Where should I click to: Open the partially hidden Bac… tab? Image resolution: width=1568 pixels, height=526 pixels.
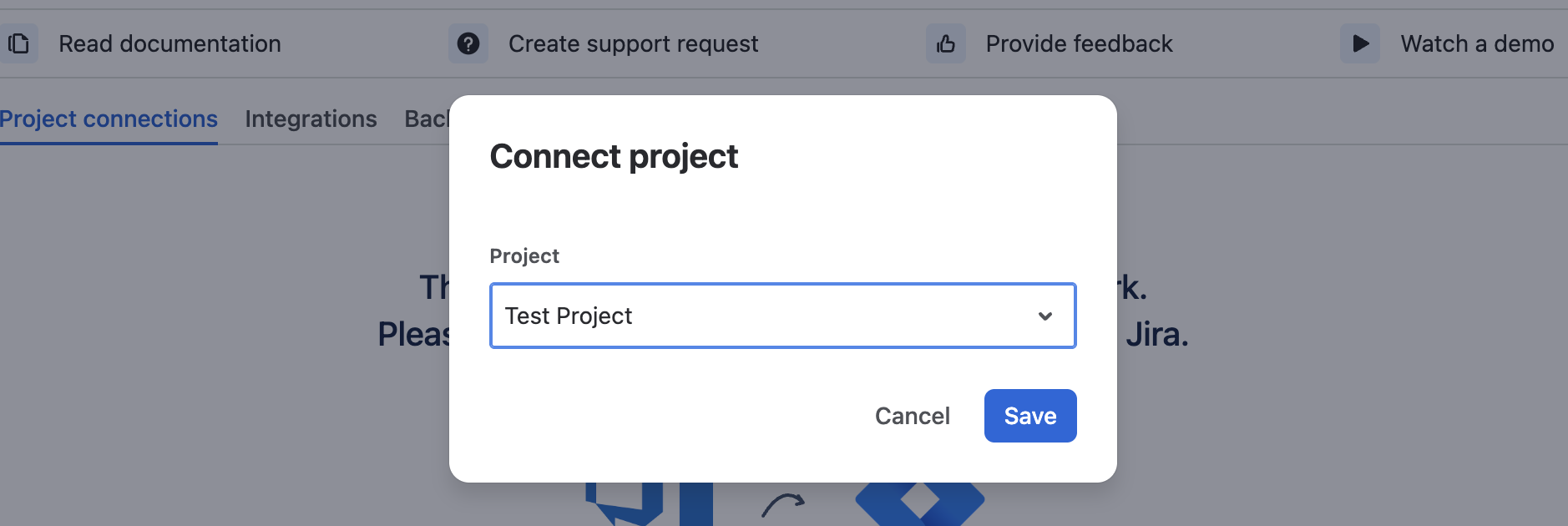coord(427,119)
